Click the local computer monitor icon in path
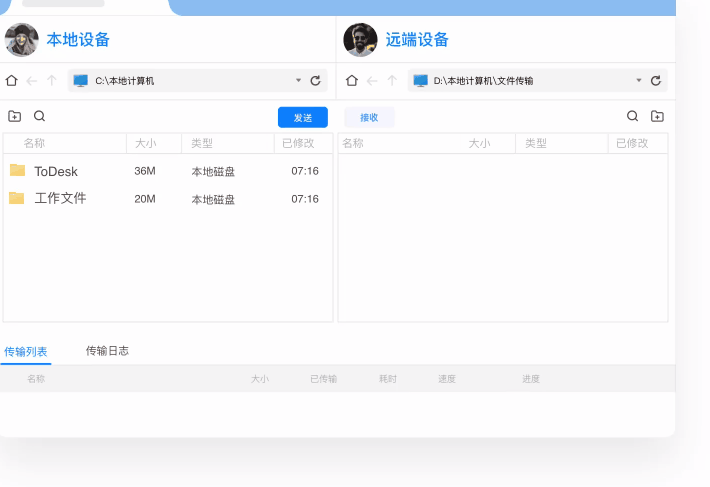 pyautogui.click(x=81, y=81)
